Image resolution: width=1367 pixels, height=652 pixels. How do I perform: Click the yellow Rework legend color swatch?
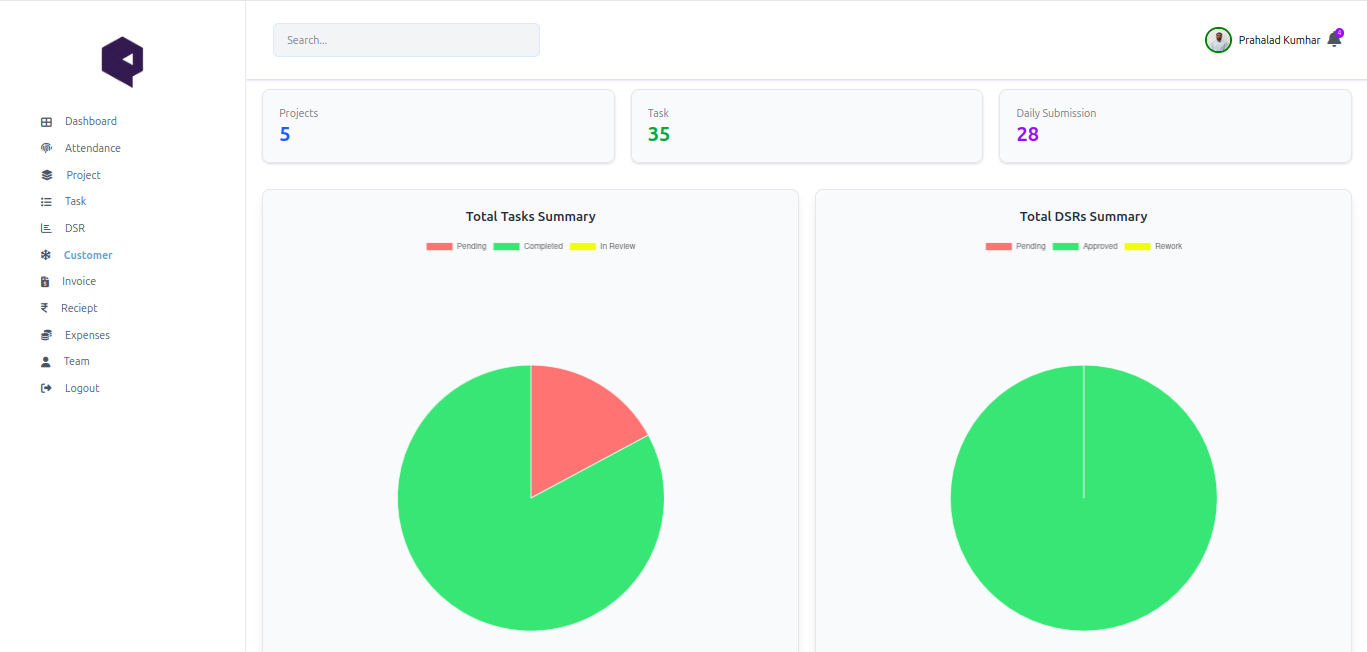coord(1137,246)
